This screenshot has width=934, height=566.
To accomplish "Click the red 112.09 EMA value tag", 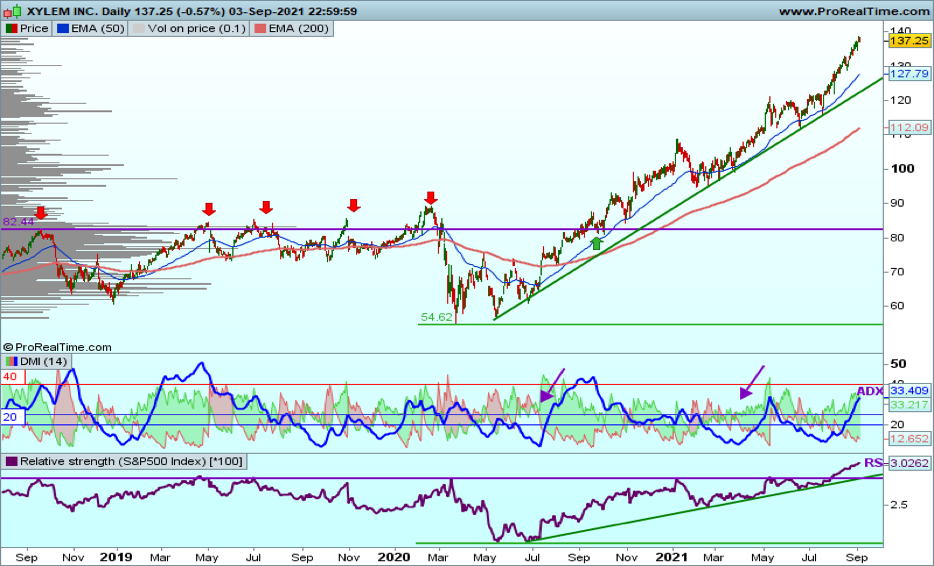I will [x=910, y=127].
